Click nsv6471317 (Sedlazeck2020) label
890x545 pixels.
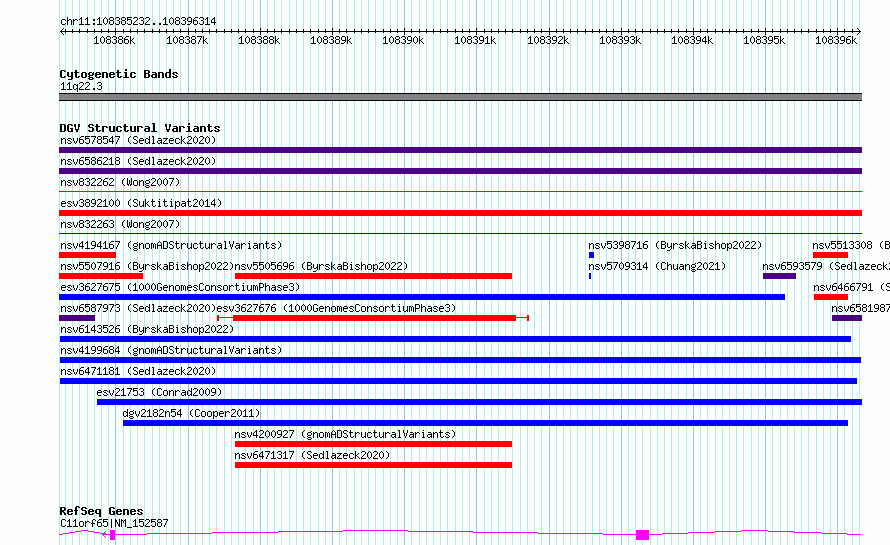pyautogui.click(x=312, y=455)
